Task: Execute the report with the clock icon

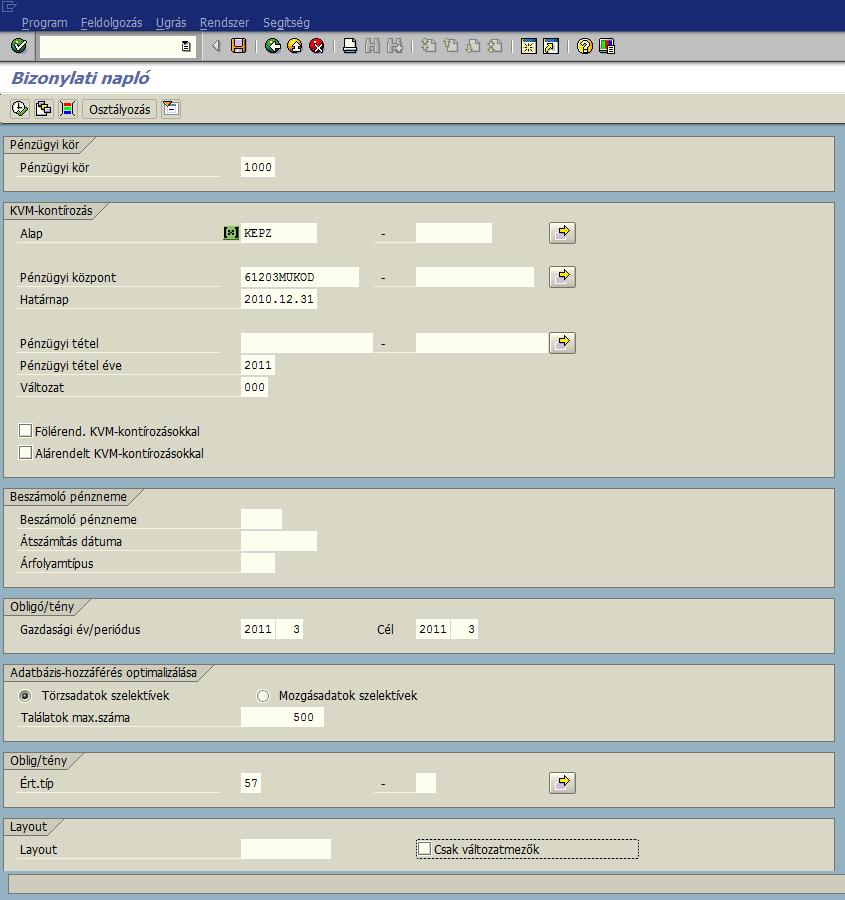Action: pos(20,108)
